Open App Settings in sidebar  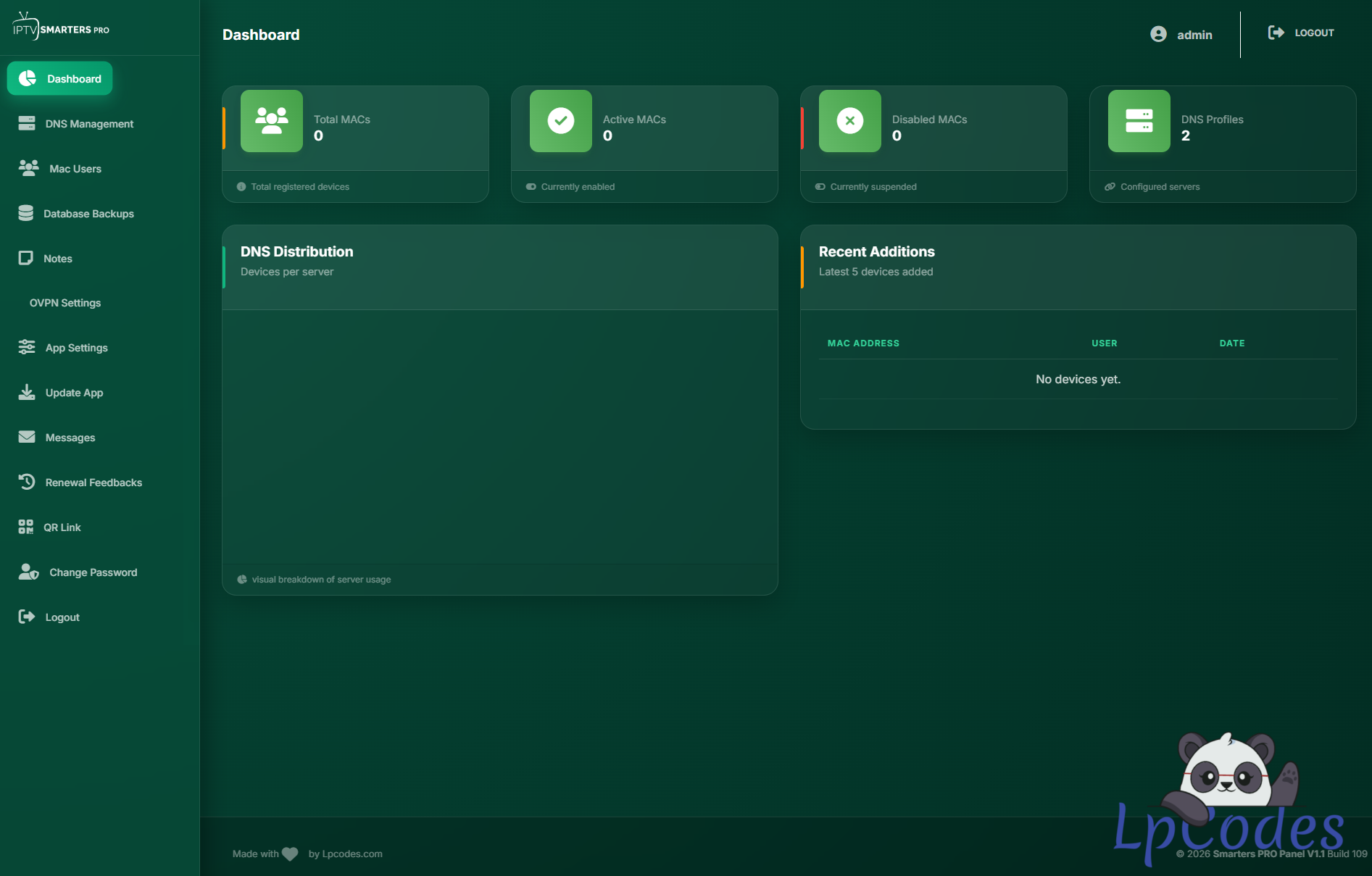pos(76,348)
